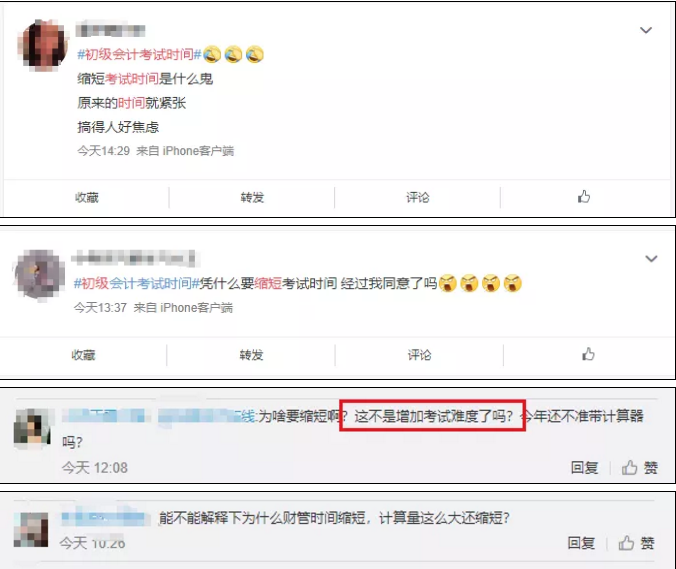Open avatar of the 12:08 commenter
Screen dimensions: 676x569
(x=32, y=428)
